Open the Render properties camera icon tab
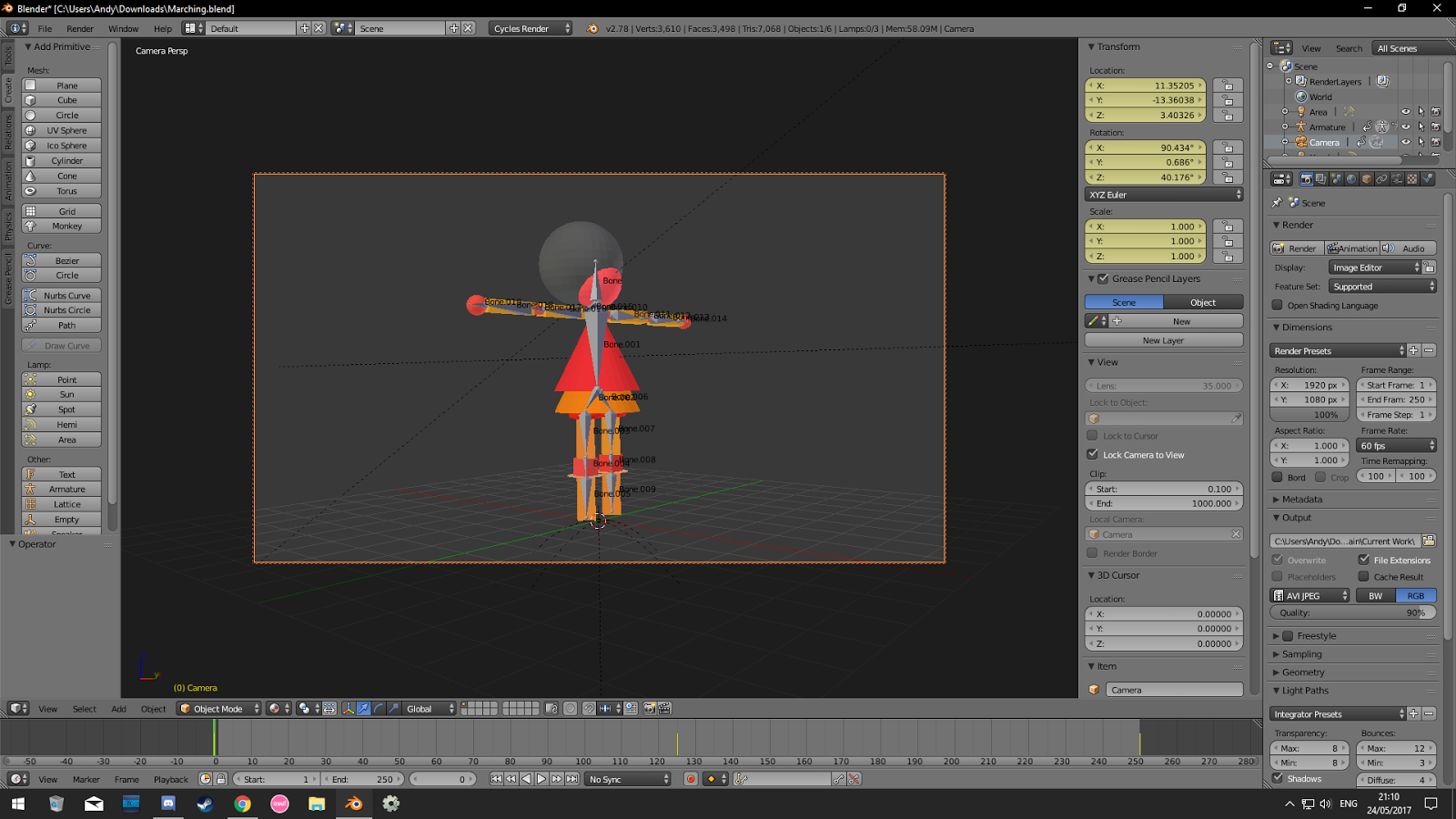This screenshot has height=819, width=1456. coord(1307,178)
